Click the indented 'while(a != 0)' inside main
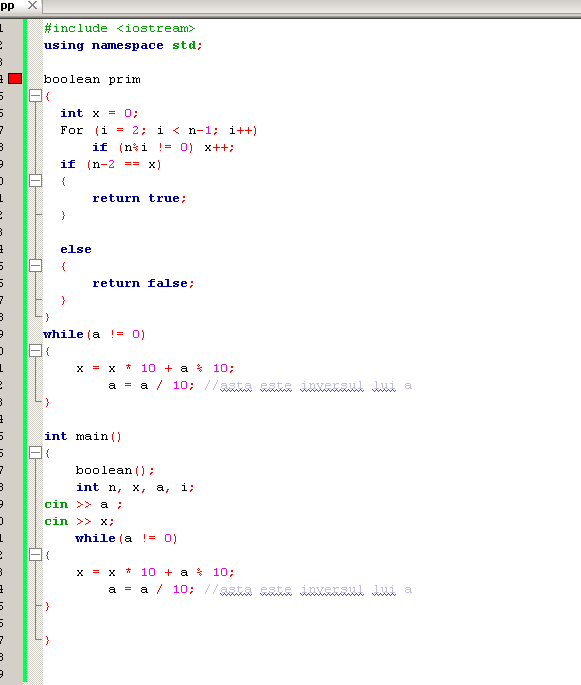Screen dimensions: 581x685 pyautogui.click(x=126, y=539)
